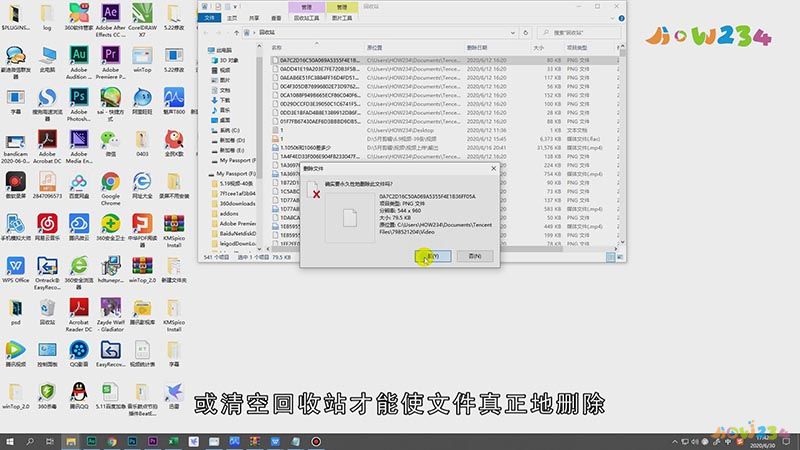Switch to the 主页 ribbon tab
Screen dimensions: 800x450
(x=232, y=18)
